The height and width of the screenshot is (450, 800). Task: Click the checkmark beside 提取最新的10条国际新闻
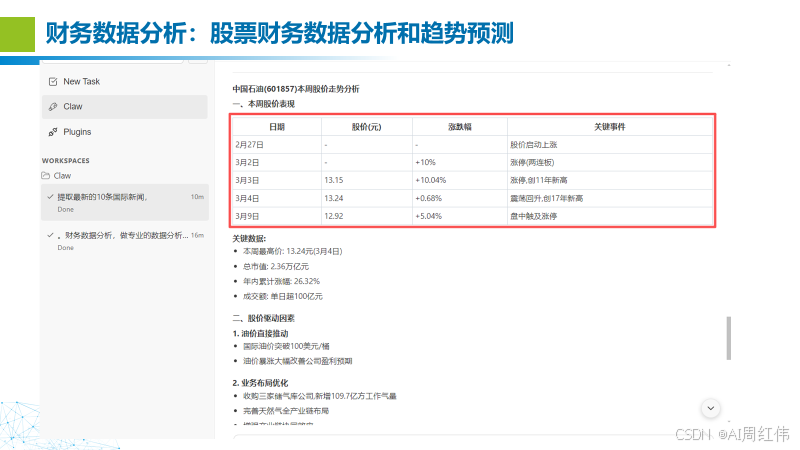click(x=51, y=196)
